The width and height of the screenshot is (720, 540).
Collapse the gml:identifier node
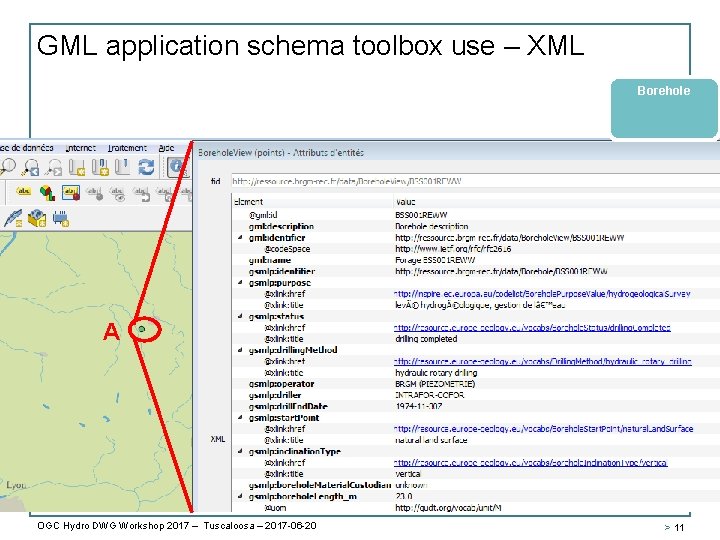pyautogui.click(x=240, y=237)
